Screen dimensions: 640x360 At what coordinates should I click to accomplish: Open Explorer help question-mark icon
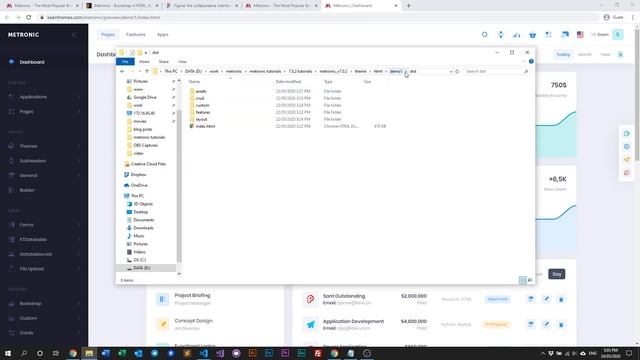[531, 61]
